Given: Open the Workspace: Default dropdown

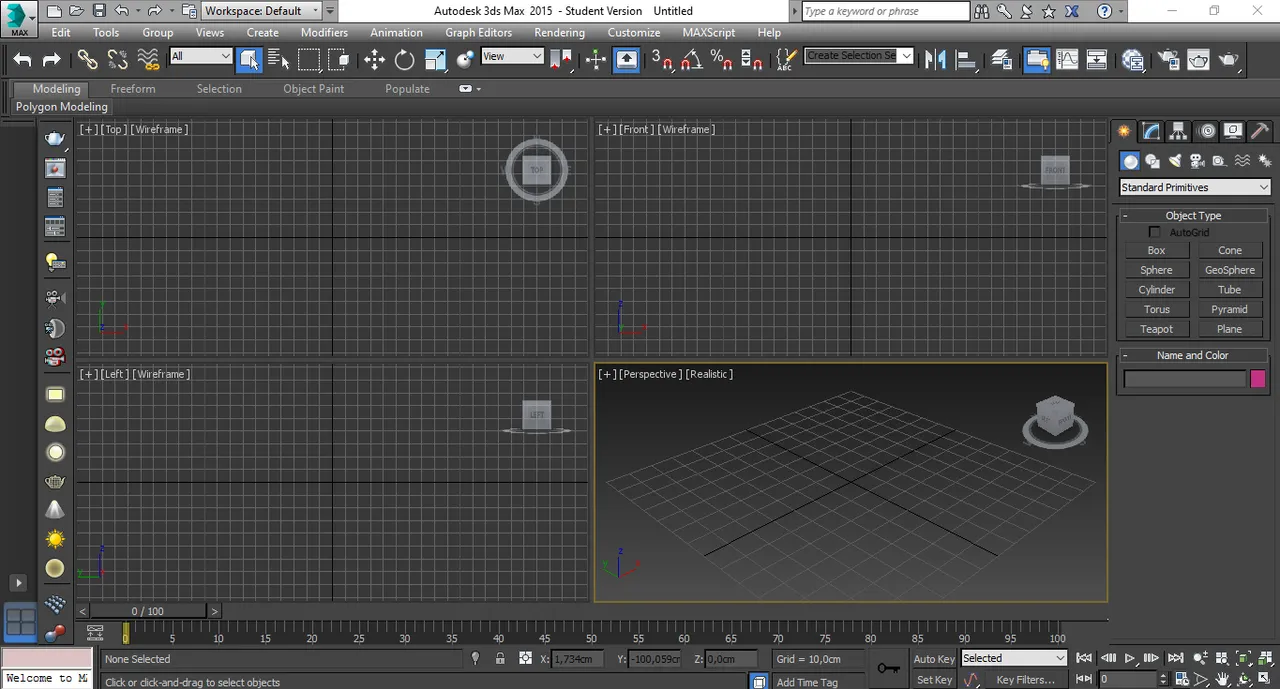Looking at the screenshot, I should pos(262,11).
